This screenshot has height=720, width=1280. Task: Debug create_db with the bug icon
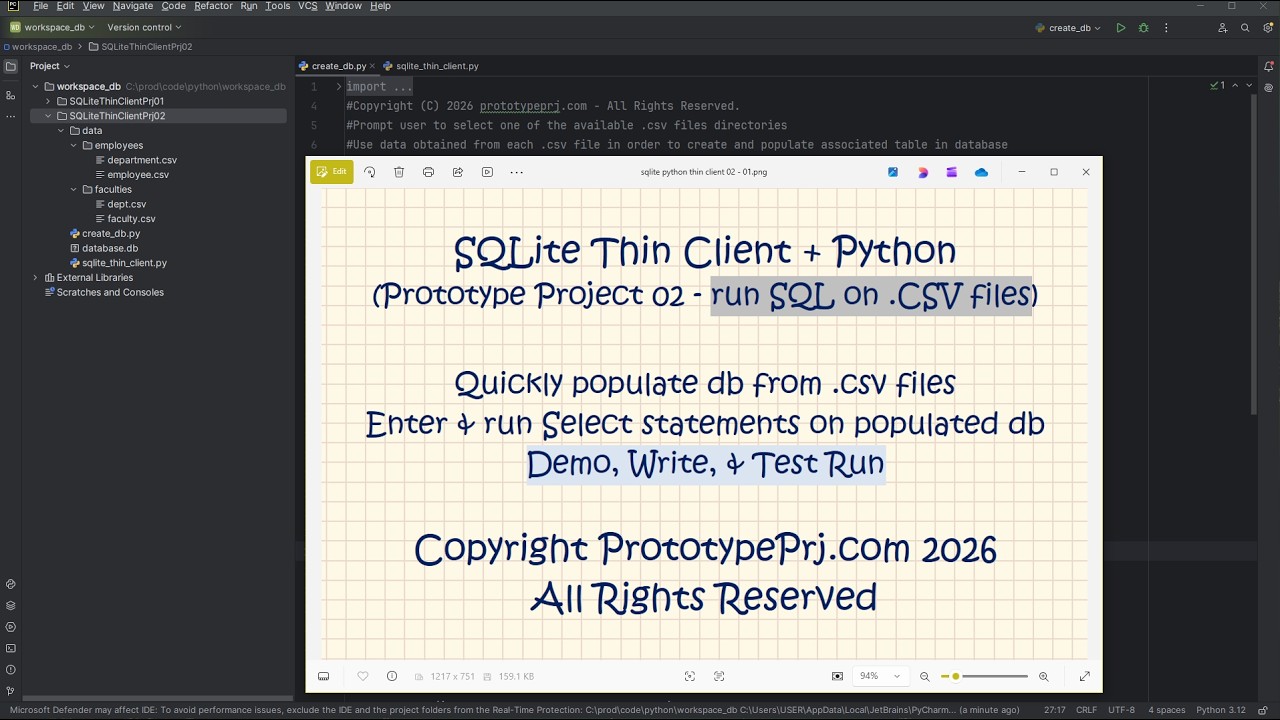(x=1144, y=28)
